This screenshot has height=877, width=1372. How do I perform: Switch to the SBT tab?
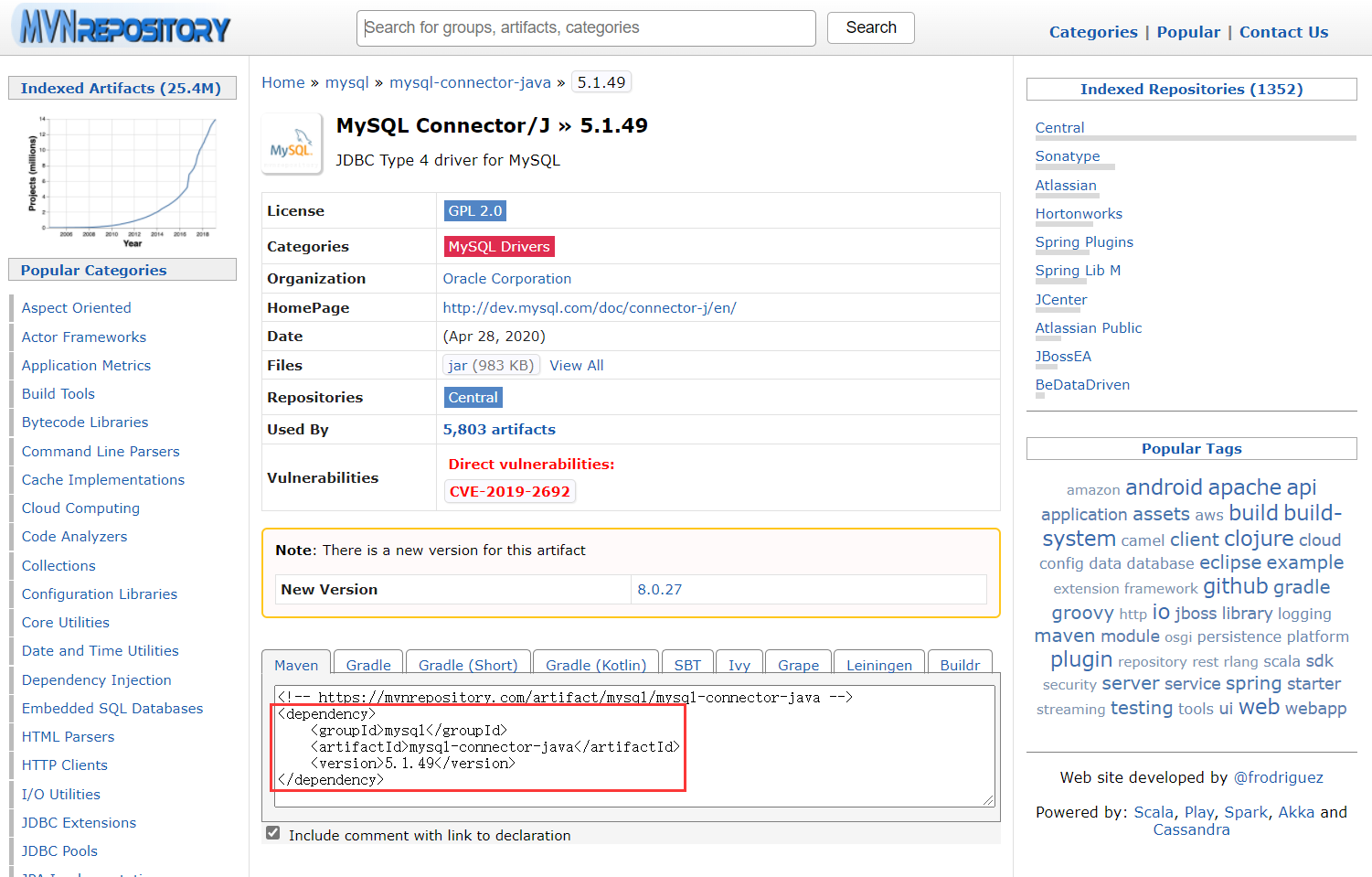pyautogui.click(x=687, y=665)
